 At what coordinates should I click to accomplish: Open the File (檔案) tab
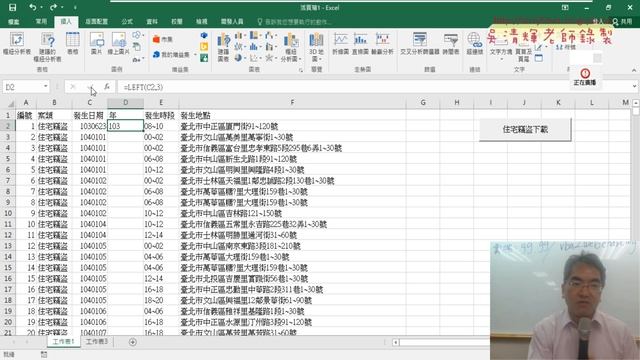click(x=14, y=21)
